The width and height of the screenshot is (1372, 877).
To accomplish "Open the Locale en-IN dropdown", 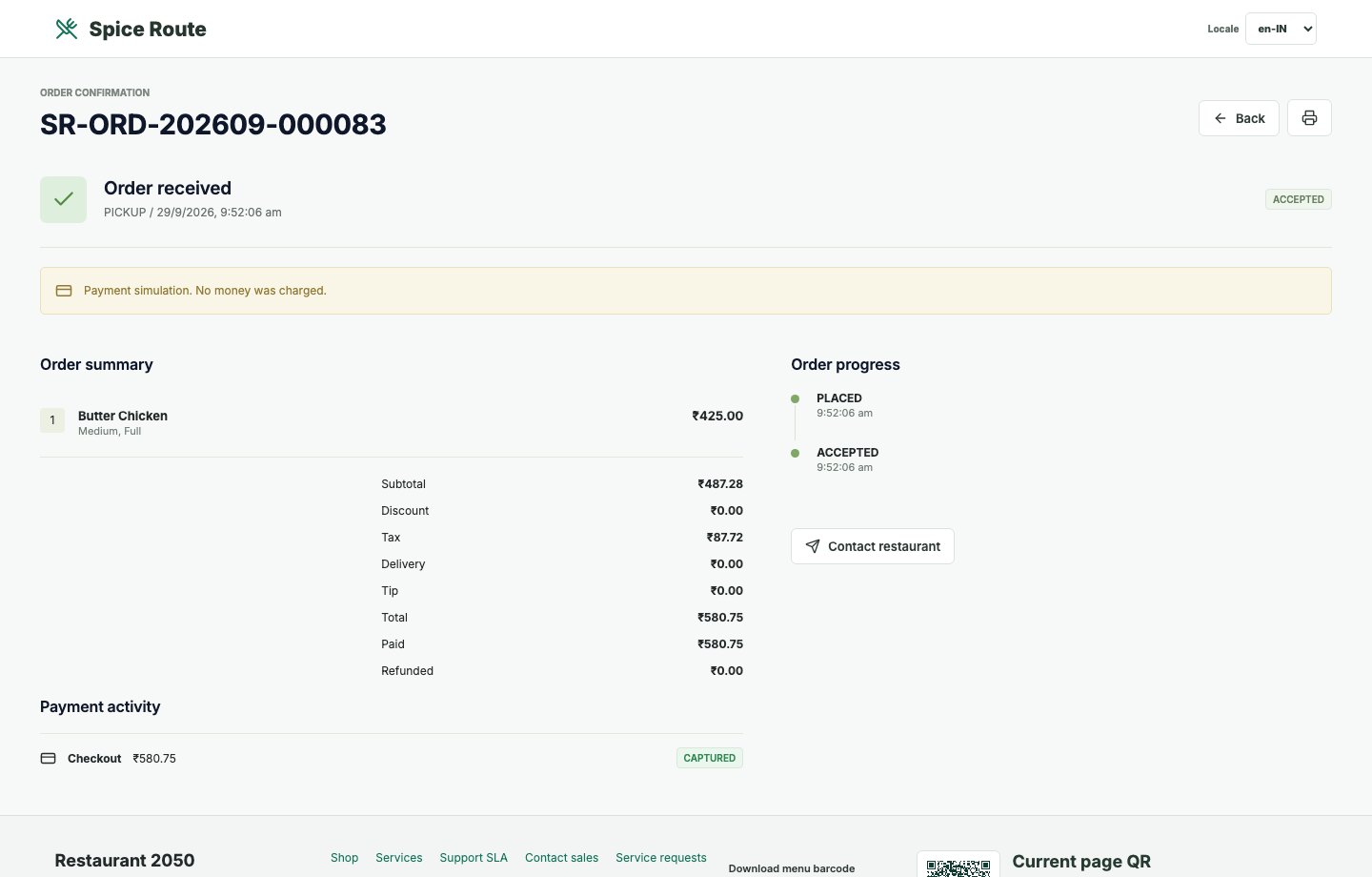I will point(1281,29).
